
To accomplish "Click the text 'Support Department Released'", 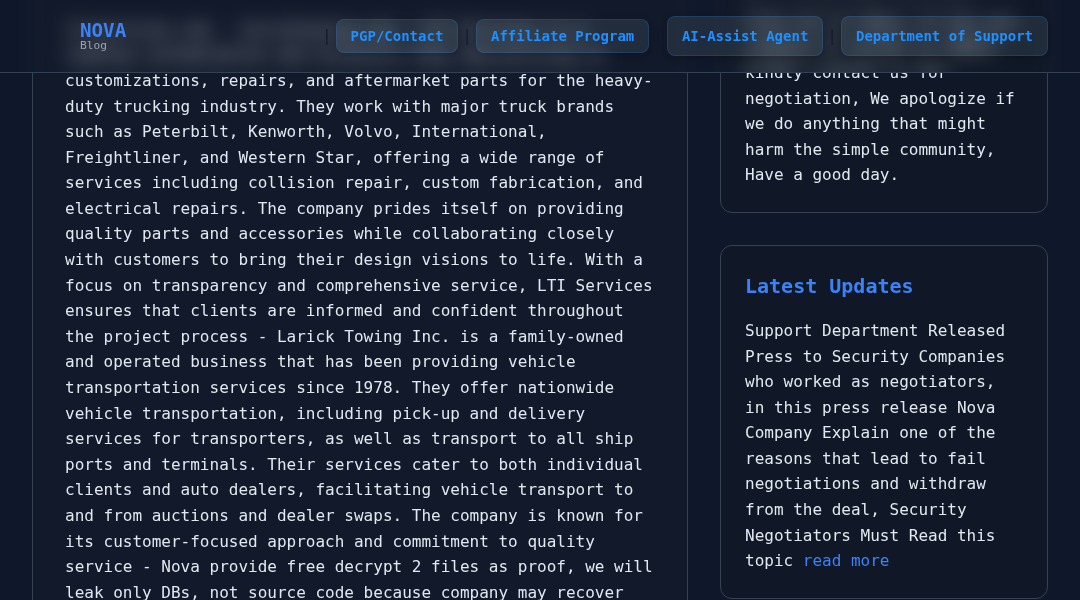I will pyautogui.click(x=875, y=331).
